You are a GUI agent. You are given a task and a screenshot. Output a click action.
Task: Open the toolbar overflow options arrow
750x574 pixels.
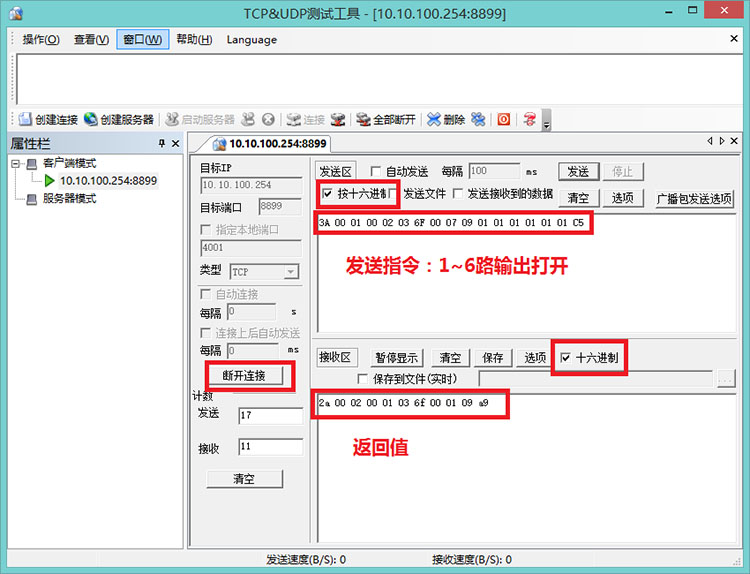pyautogui.click(x=546, y=120)
